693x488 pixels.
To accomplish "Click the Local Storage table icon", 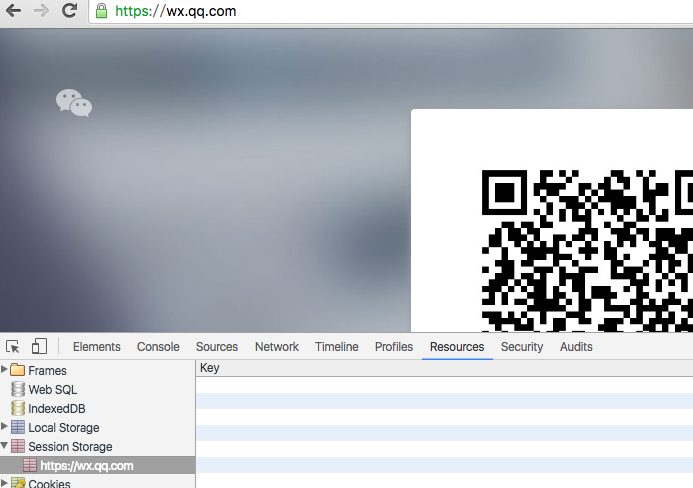I will tap(18, 427).
